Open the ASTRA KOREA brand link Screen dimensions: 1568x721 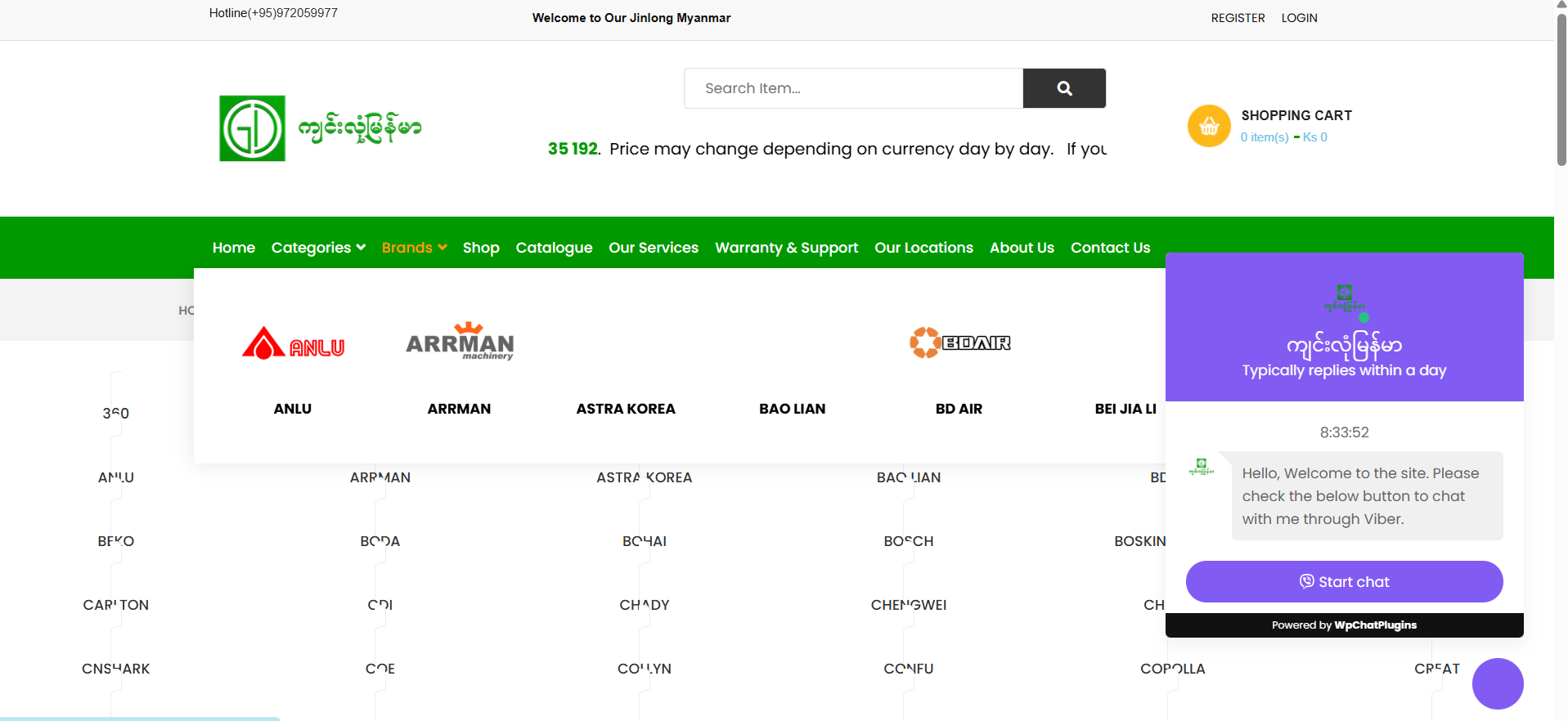click(x=626, y=409)
